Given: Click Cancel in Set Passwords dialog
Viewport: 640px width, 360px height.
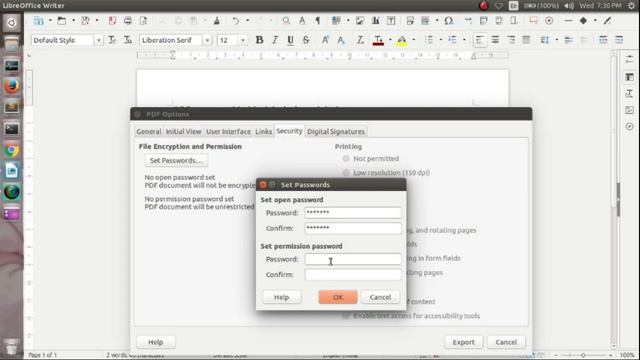Looking at the screenshot, I should [x=380, y=297].
